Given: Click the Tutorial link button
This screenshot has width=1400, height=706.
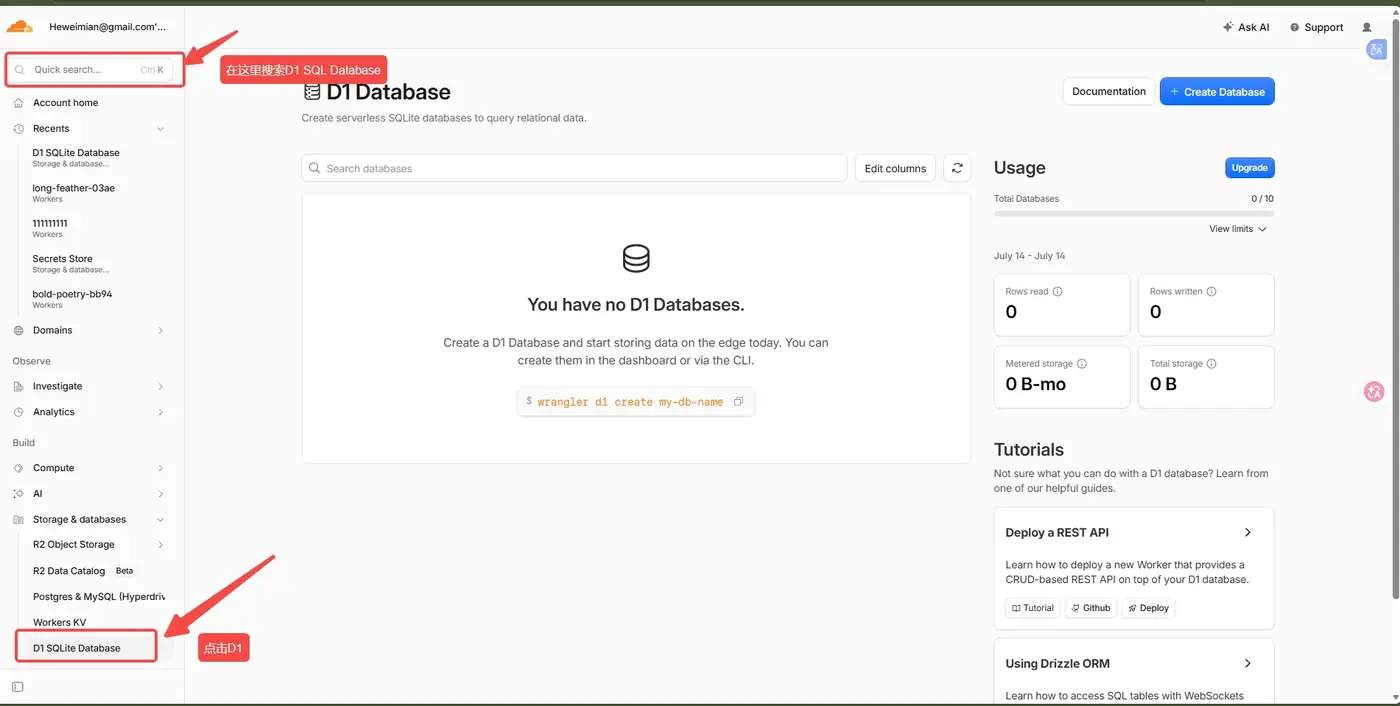Looking at the screenshot, I should click(x=1033, y=608).
